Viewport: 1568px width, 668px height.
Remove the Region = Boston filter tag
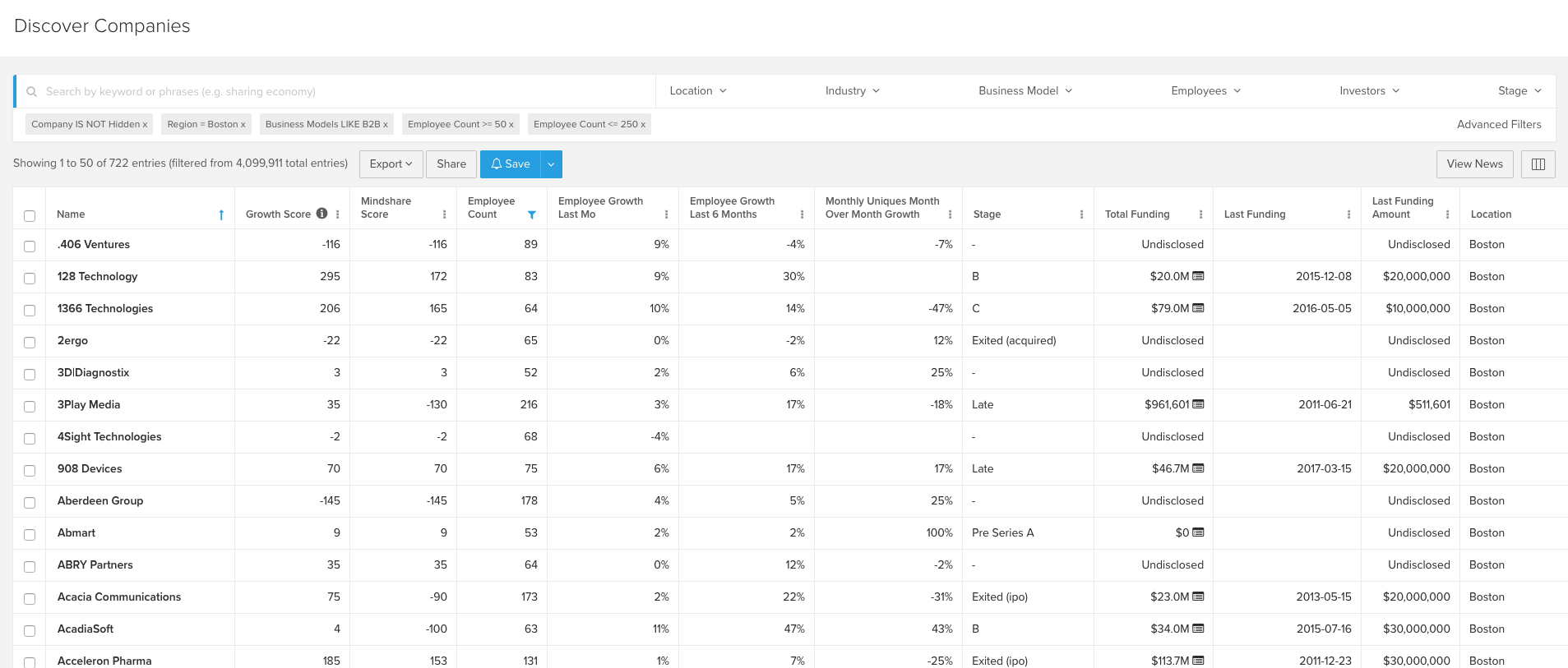click(243, 125)
